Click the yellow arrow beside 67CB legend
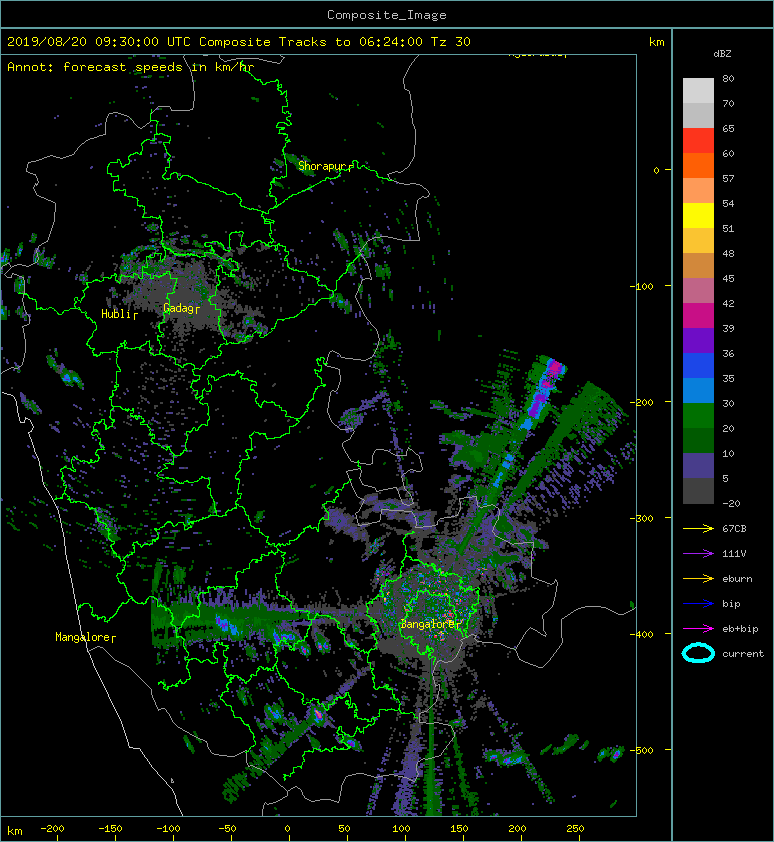Screen dimensions: 774x842 click(698, 529)
